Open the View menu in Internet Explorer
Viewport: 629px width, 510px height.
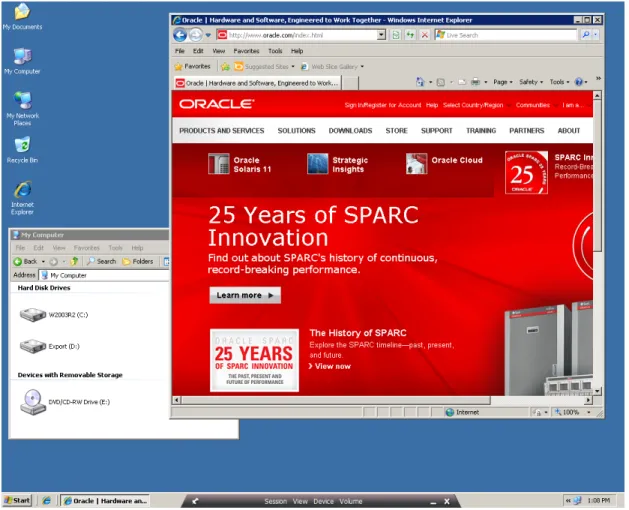219,51
